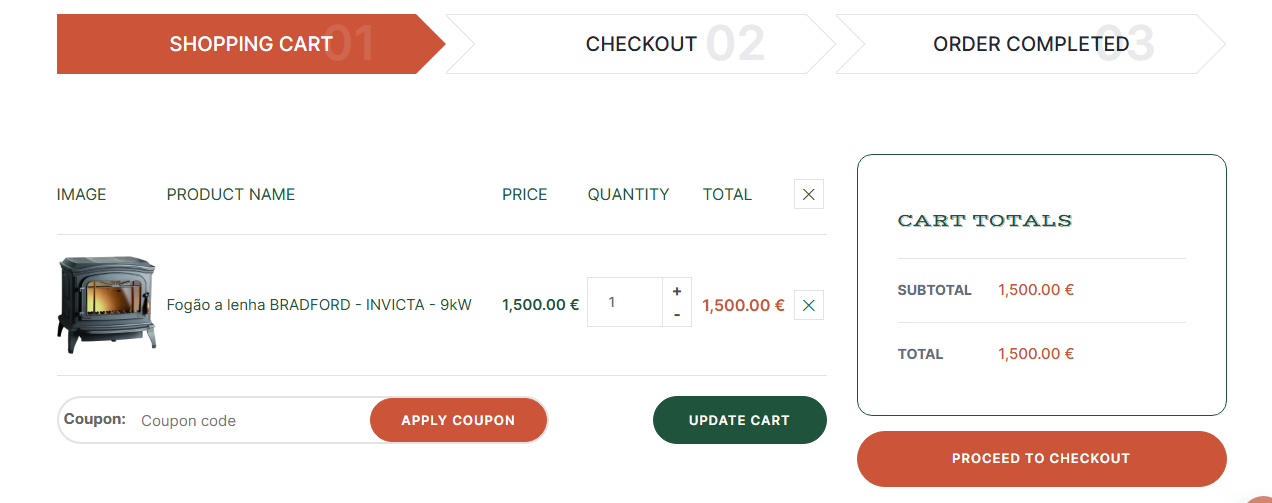Image resolution: width=1272 pixels, height=503 pixels.
Task: Decrease quantity with the minus button
Action: [677, 315]
